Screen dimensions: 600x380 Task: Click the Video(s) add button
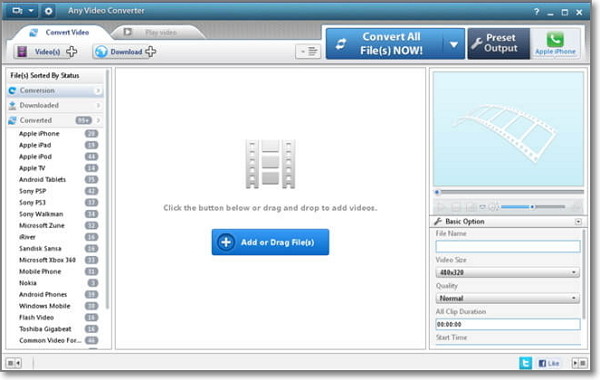click(x=46, y=52)
